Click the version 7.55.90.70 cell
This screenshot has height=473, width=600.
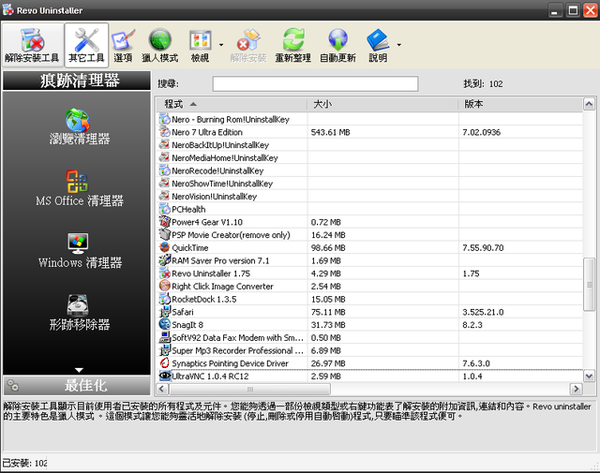(x=483, y=248)
